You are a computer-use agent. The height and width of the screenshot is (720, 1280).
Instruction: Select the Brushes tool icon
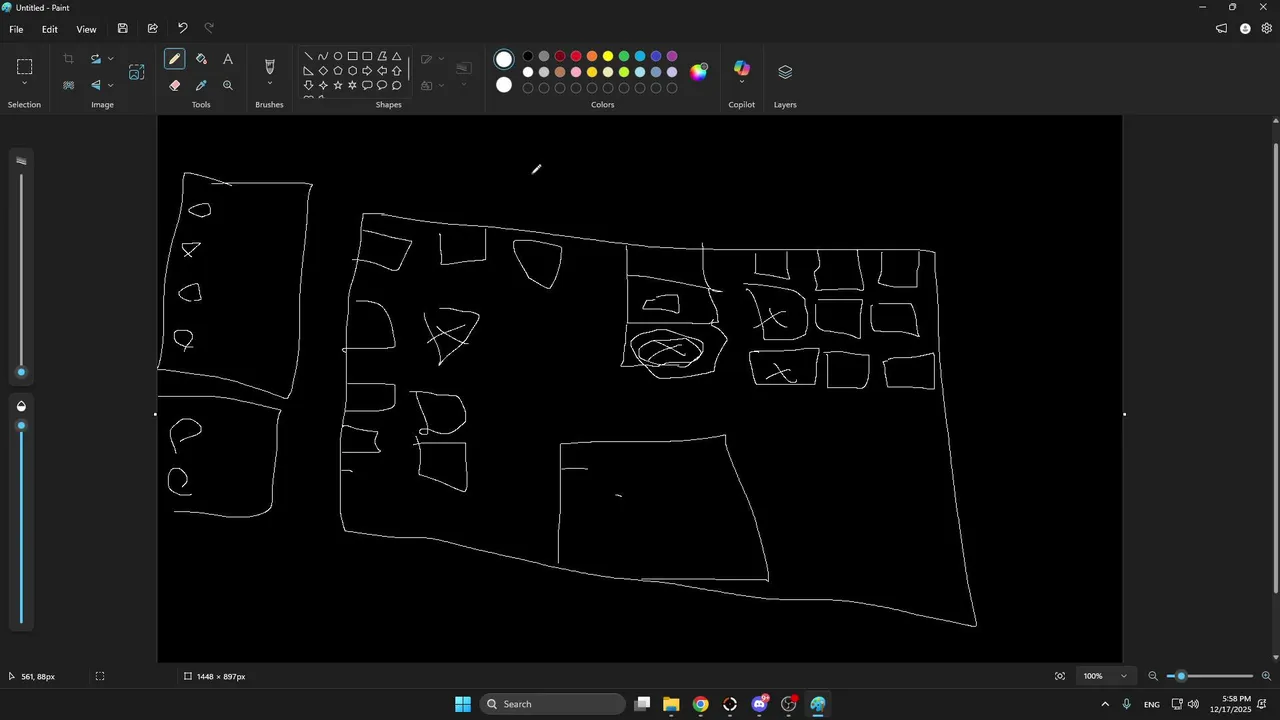269,66
